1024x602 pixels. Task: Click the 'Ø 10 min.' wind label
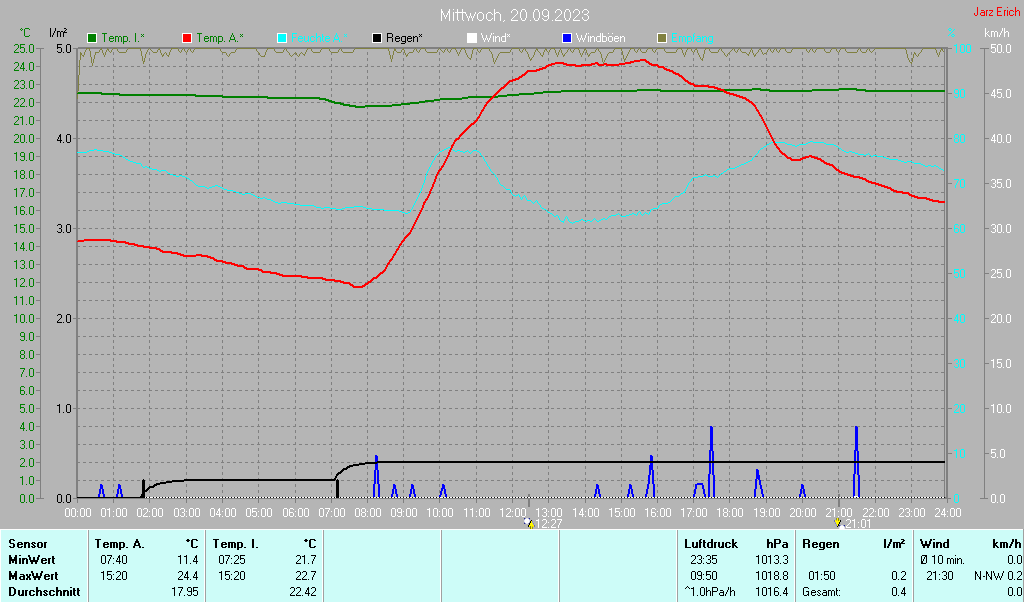[x=944, y=560]
